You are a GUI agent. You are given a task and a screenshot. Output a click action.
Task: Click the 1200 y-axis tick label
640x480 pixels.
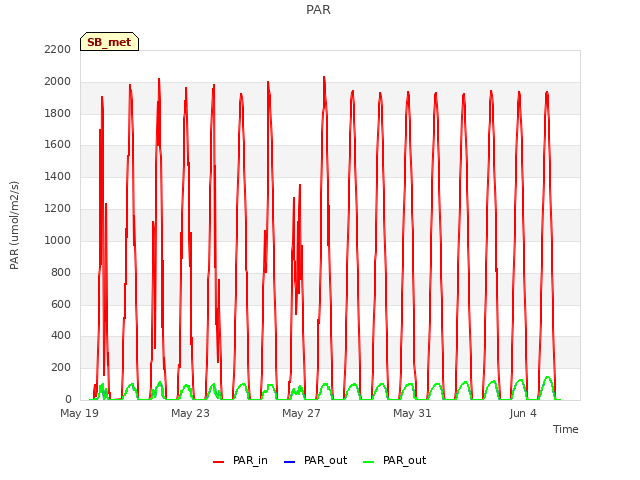point(58,208)
